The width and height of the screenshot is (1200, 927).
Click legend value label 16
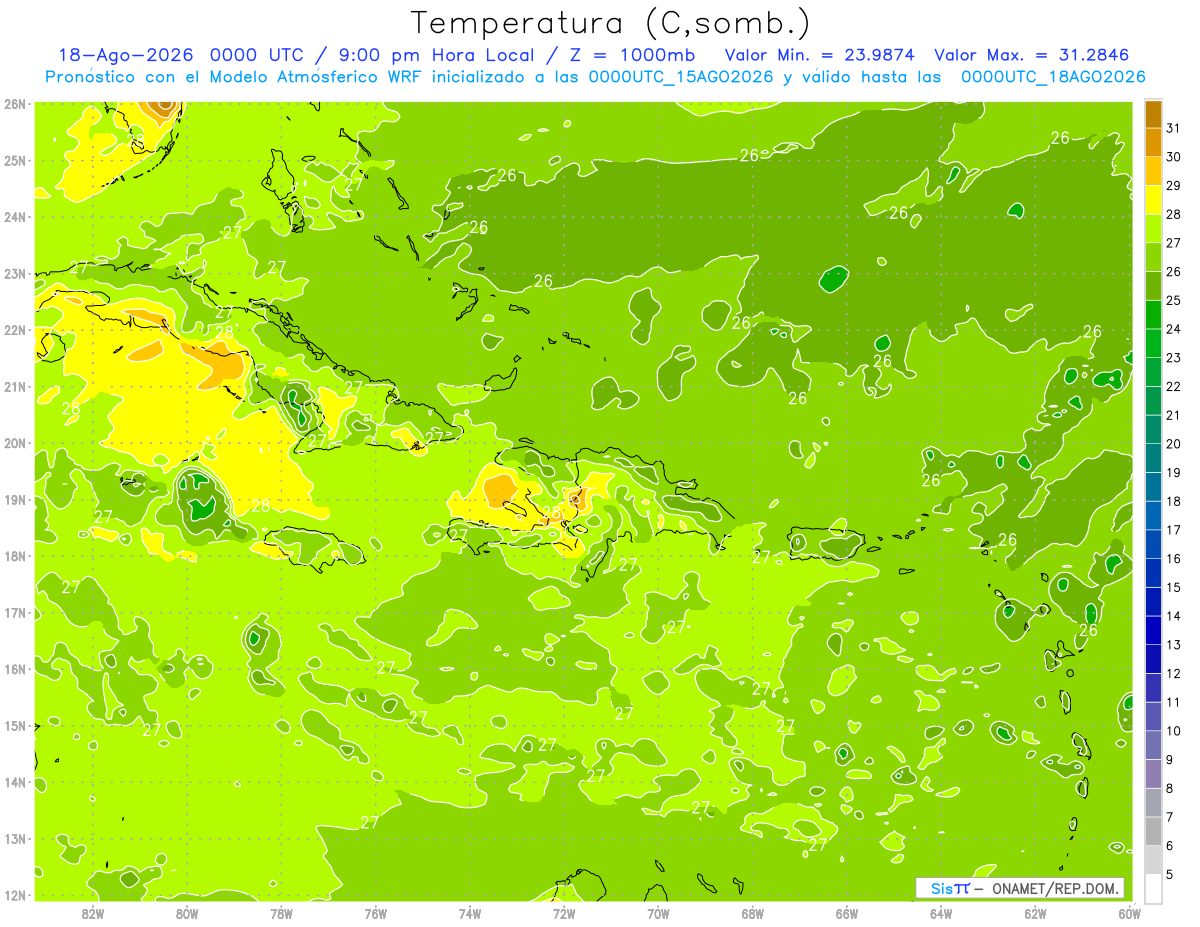pyautogui.click(x=1173, y=558)
